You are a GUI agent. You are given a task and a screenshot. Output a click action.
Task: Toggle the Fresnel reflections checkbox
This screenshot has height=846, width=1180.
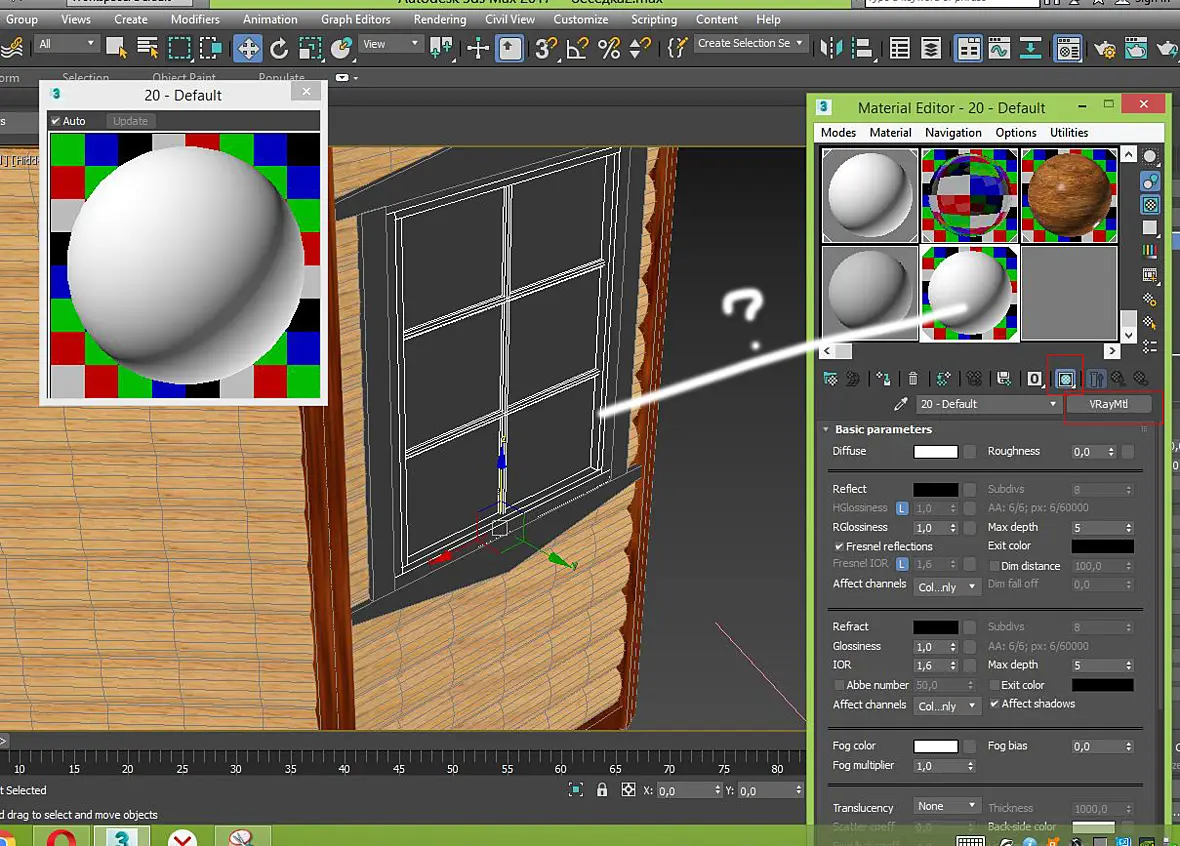[x=838, y=546]
